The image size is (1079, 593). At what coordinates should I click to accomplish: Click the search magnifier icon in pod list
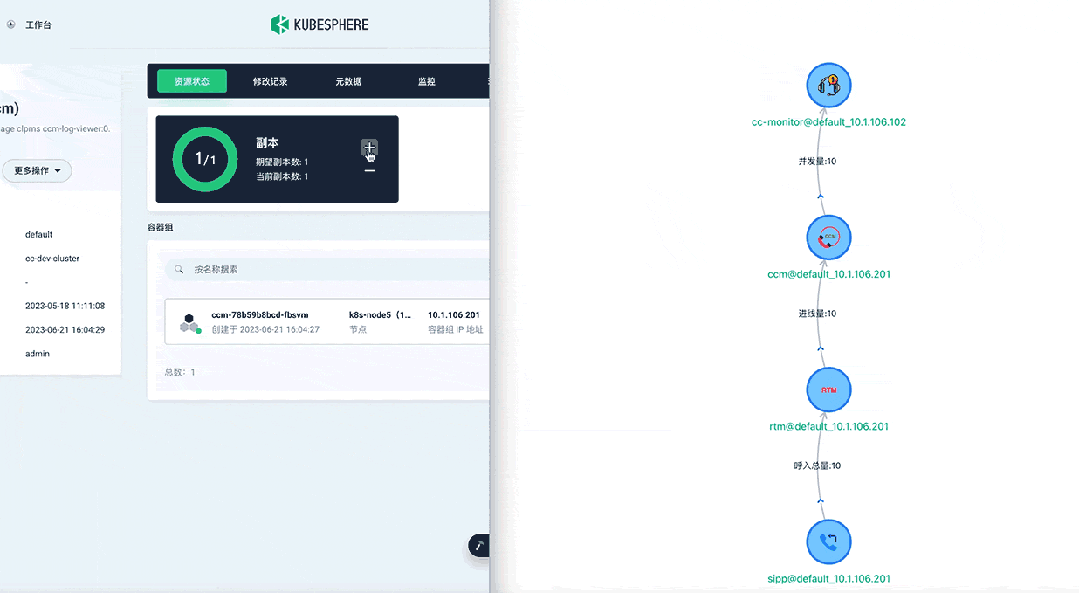coord(178,269)
